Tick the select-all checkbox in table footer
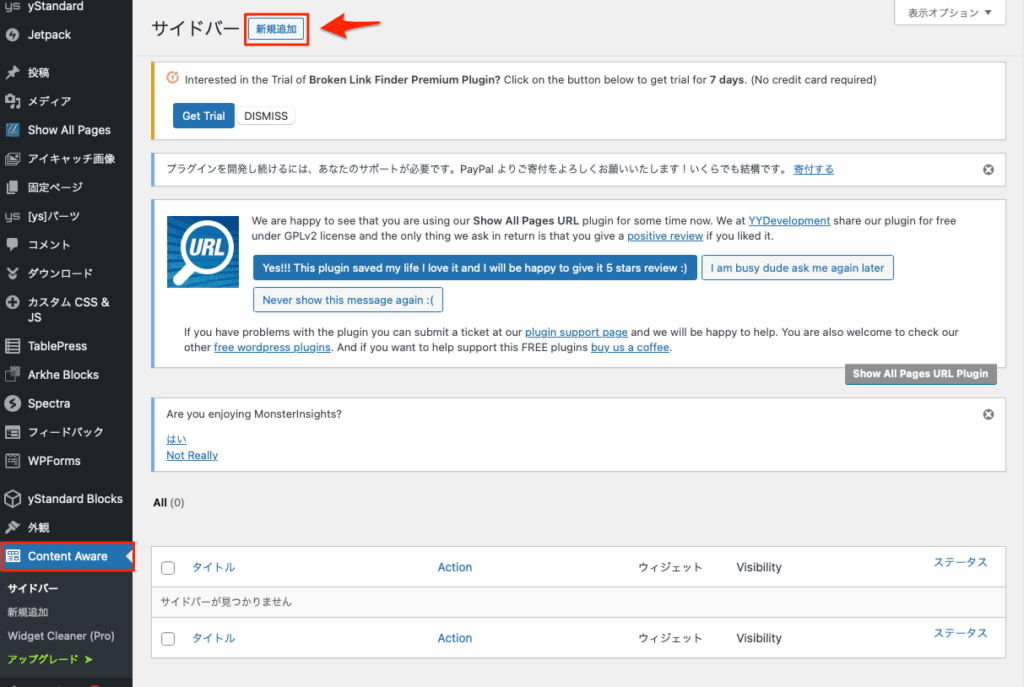The height and width of the screenshot is (687, 1024). [168, 639]
